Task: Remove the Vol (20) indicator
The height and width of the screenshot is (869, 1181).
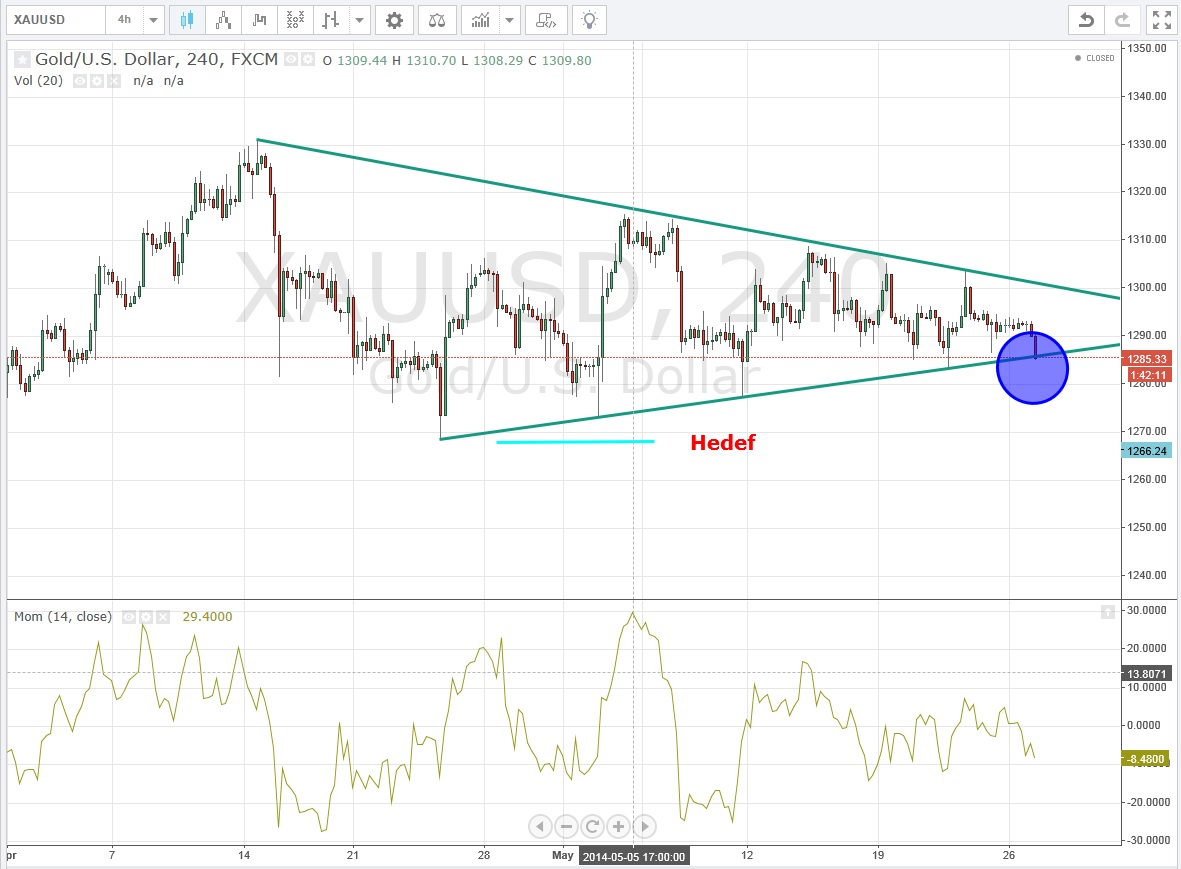Action: (x=112, y=80)
